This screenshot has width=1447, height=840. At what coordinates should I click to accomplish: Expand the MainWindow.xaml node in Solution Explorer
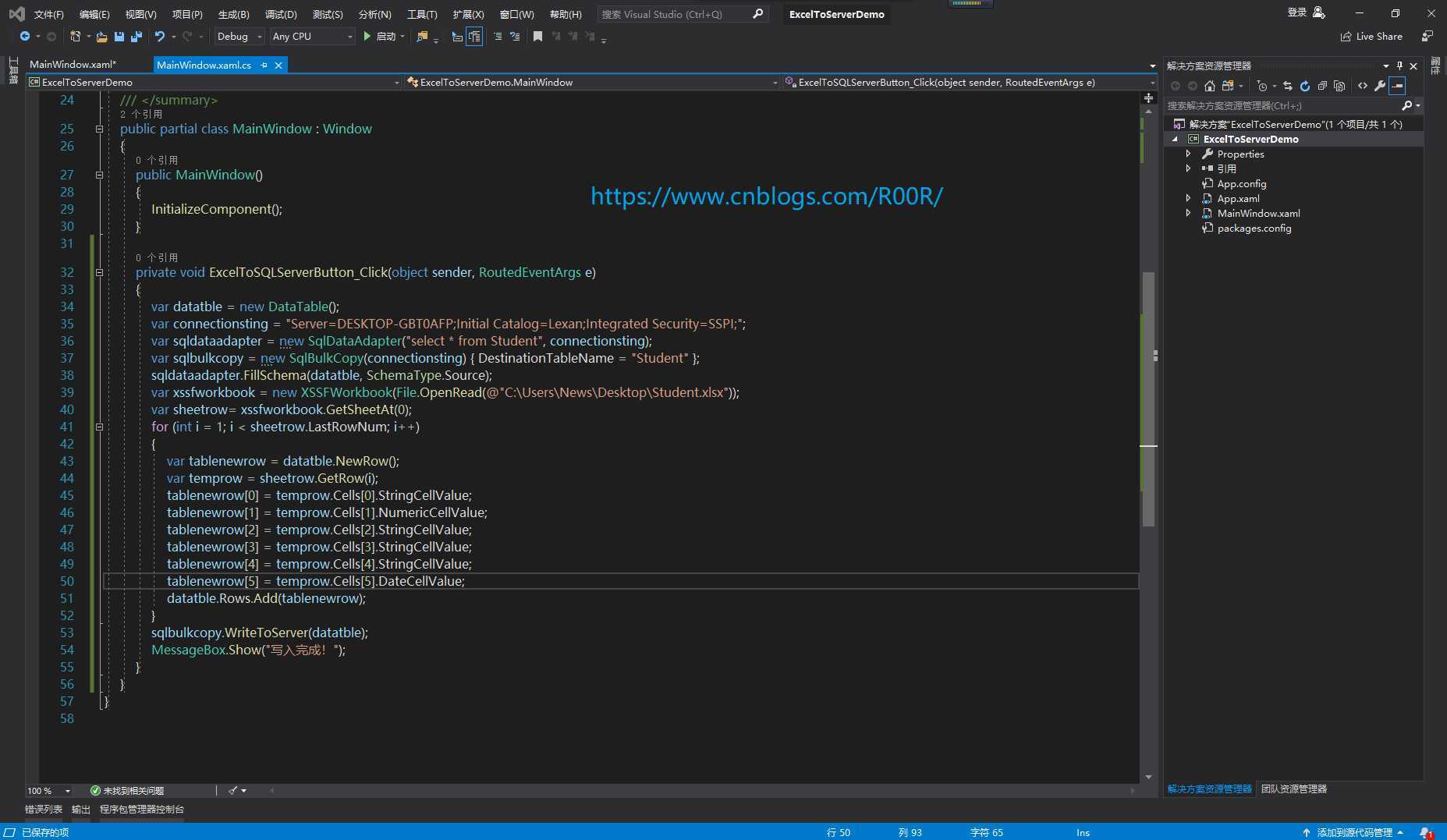1188,213
